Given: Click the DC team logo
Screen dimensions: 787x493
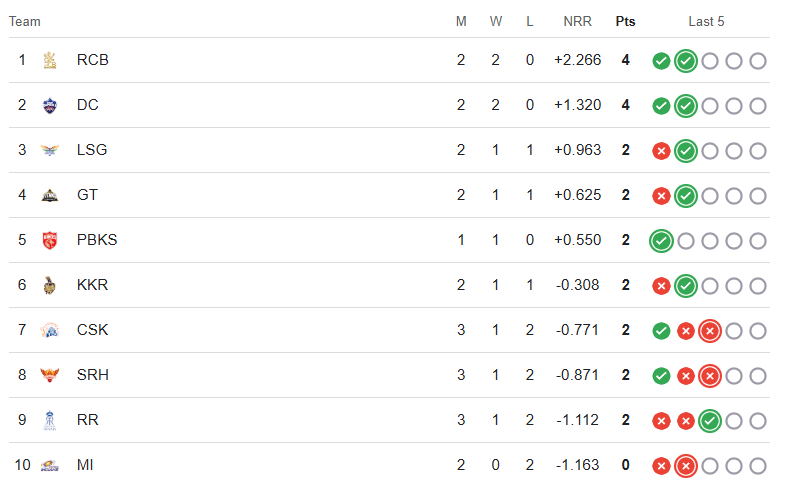Looking at the screenshot, I should click(x=49, y=105).
